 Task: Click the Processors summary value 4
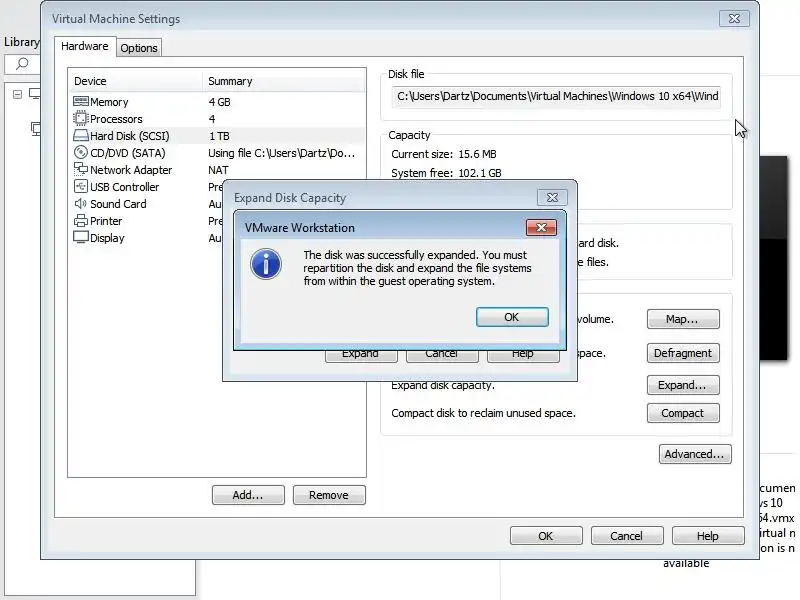(212, 119)
